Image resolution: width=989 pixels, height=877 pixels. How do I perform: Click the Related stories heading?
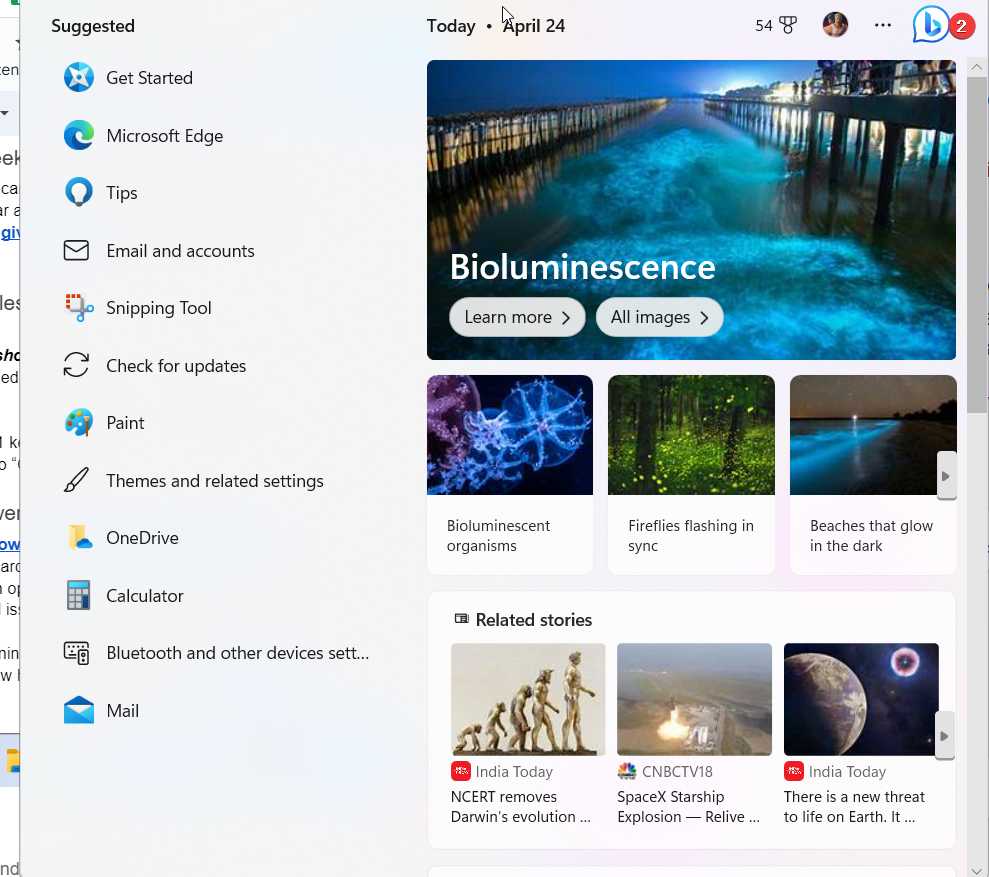pyautogui.click(x=534, y=620)
